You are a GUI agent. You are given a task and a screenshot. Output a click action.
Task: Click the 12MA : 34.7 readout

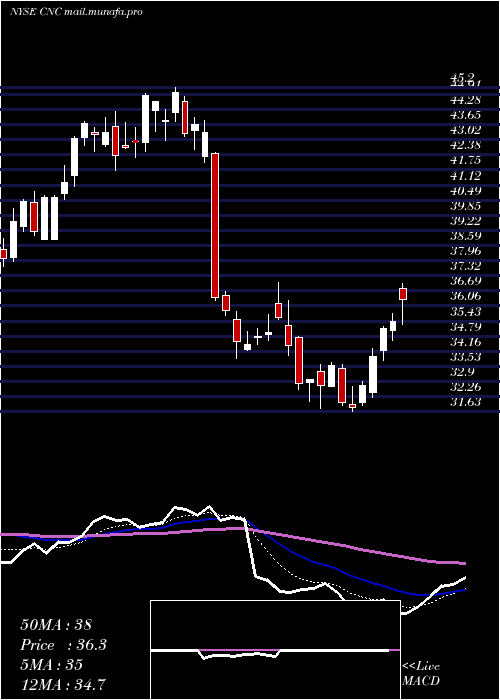62,684
